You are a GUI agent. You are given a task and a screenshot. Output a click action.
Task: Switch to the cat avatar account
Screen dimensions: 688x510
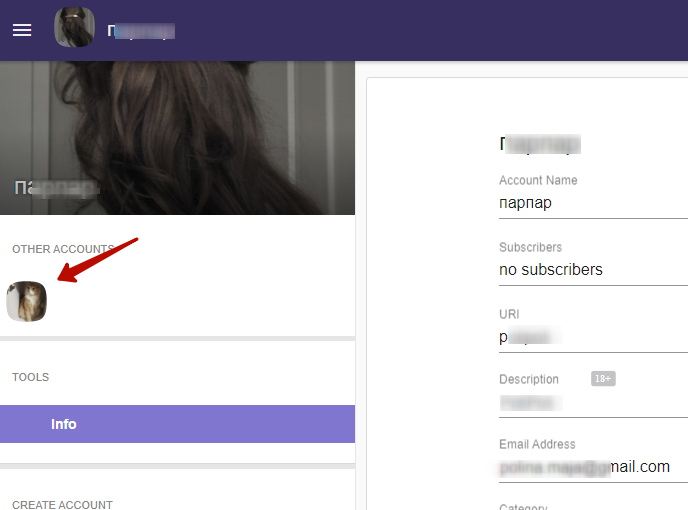click(x=26, y=302)
